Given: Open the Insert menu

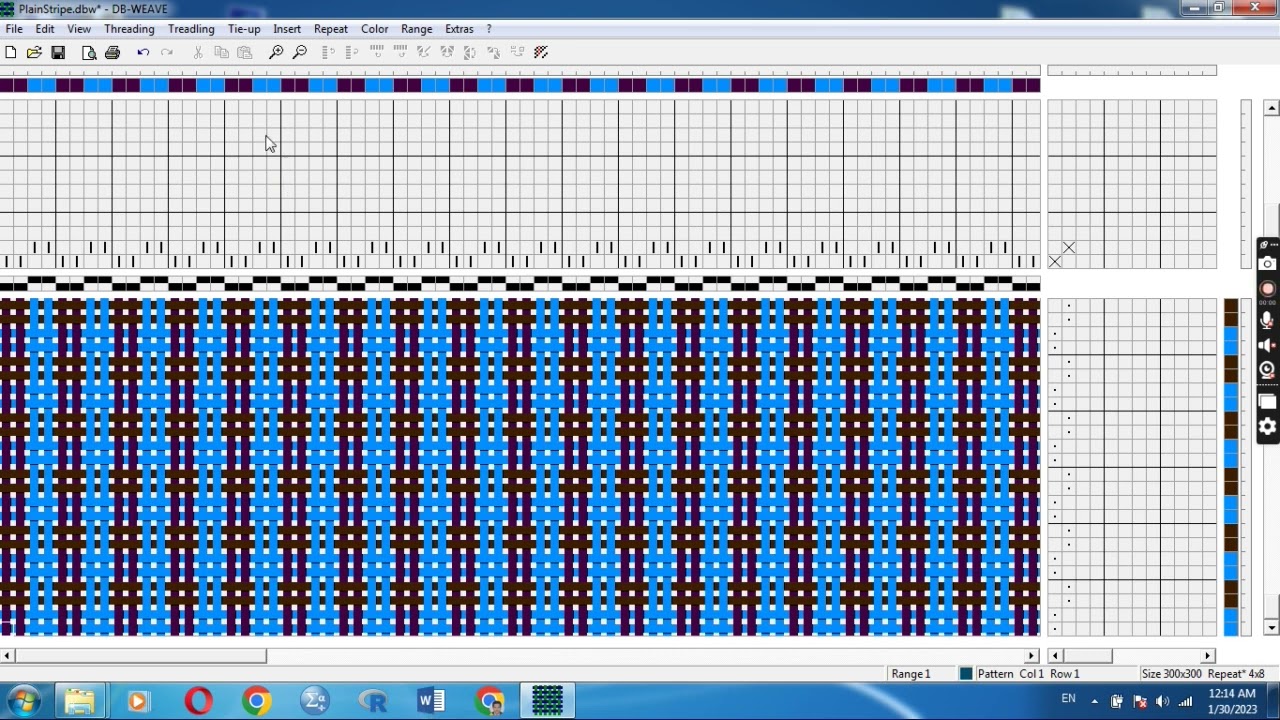Looking at the screenshot, I should pyautogui.click(x=287, y=29).
